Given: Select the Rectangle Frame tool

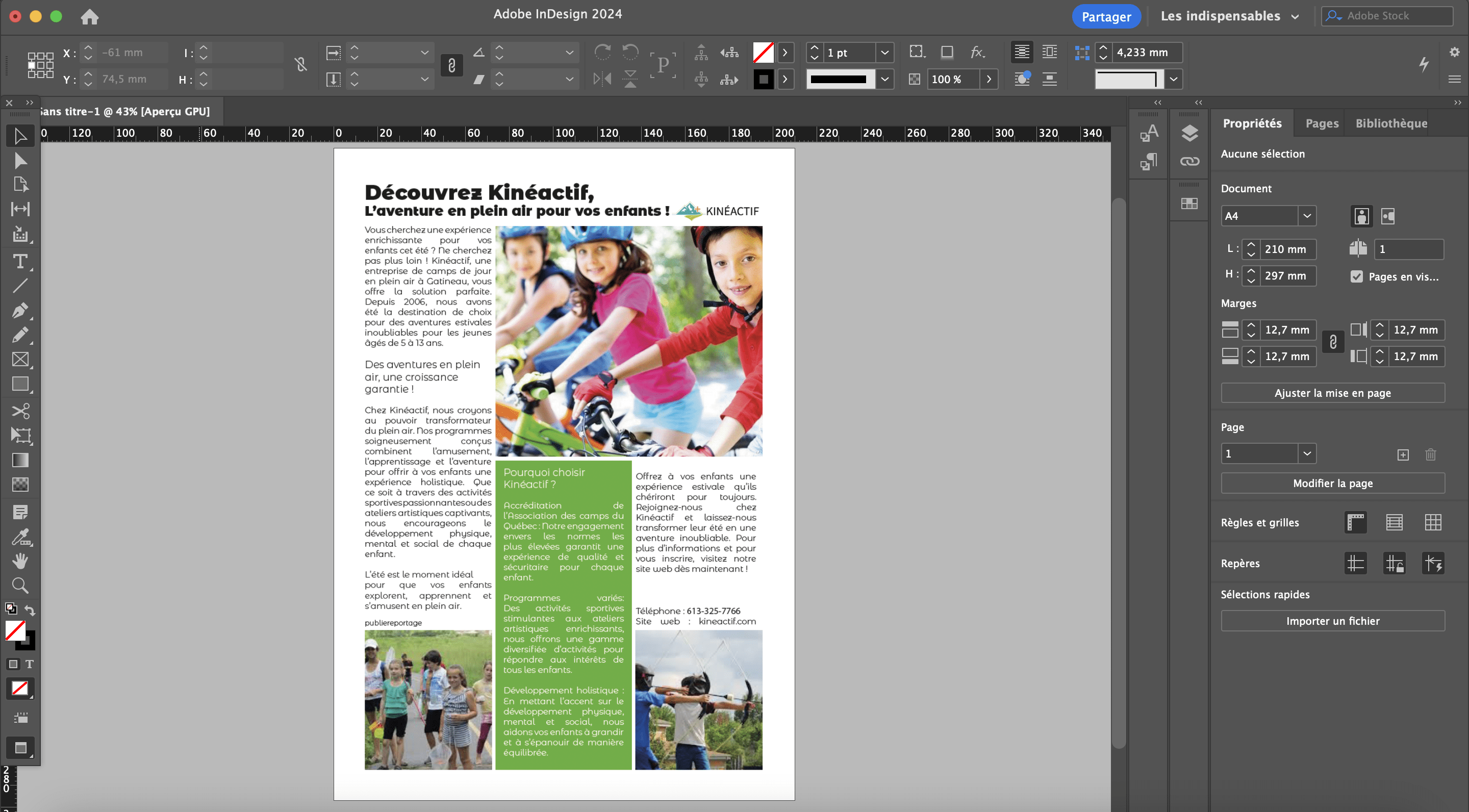Looking at the screenshot, I should click(x=20, y=359).
